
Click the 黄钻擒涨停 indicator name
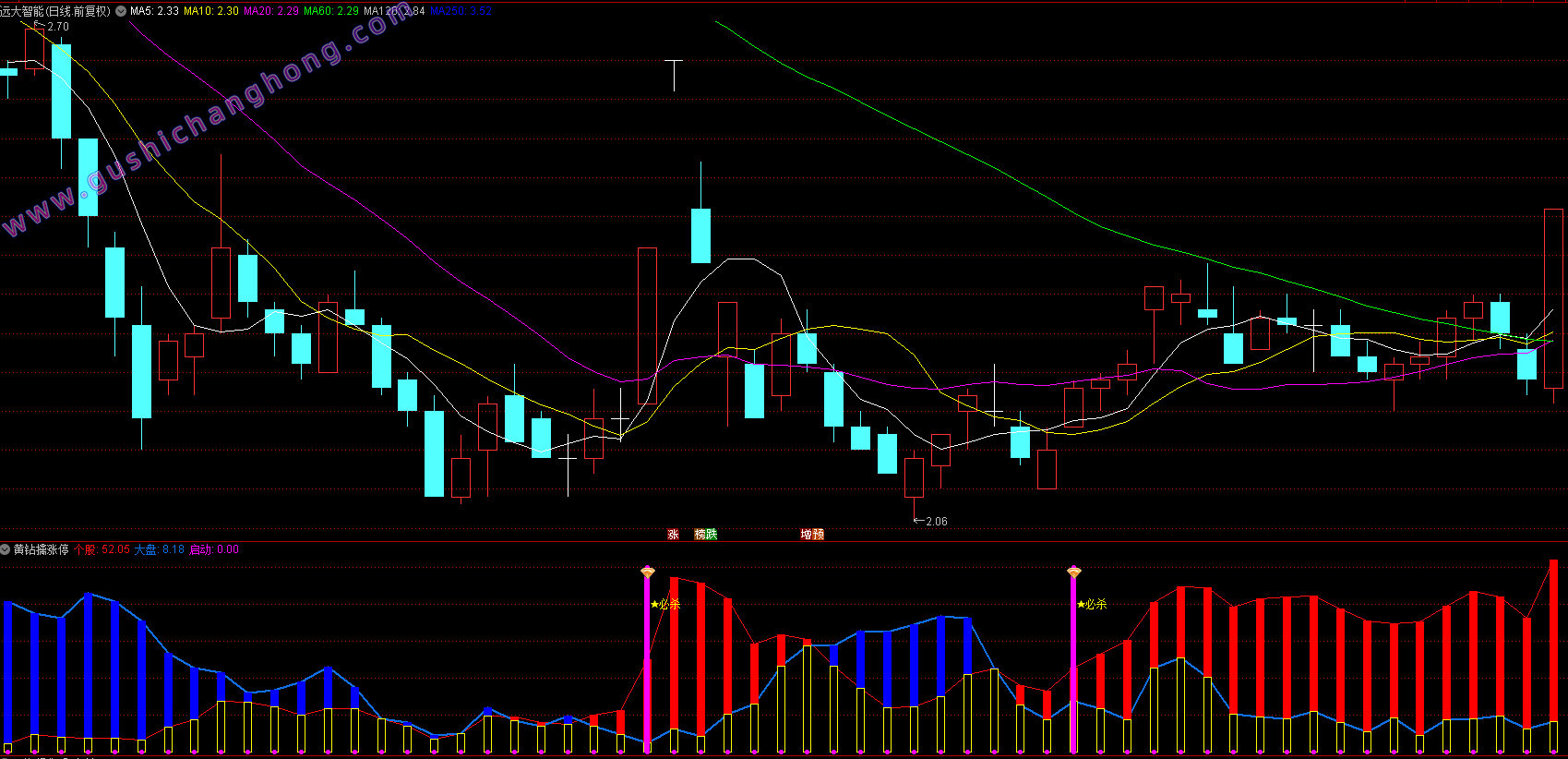[x=41, y=549]
